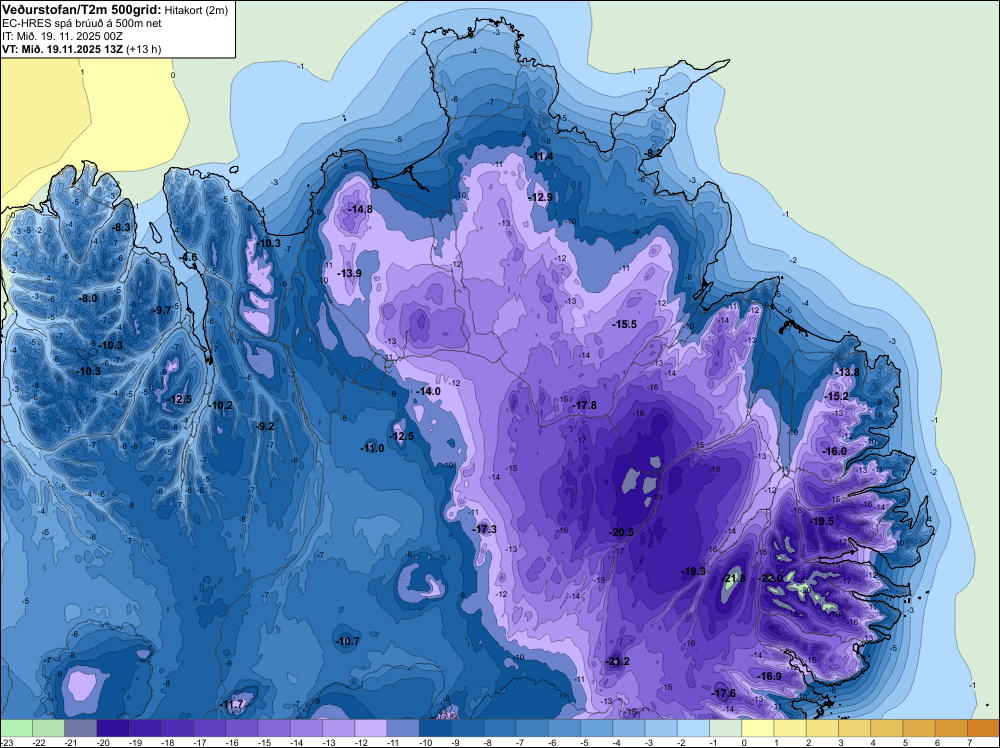Viewport: 1000px width, 748px height.
Task: Select the -9.2 temperature value
Action: point(265,426)
